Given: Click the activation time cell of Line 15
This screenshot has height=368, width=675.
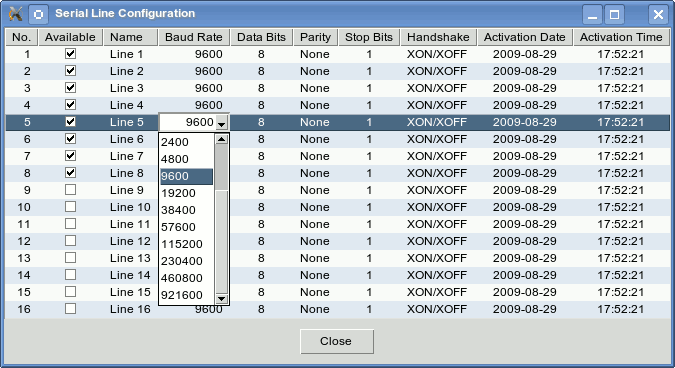Looking at the screenshot, I should tap(621, 292).
